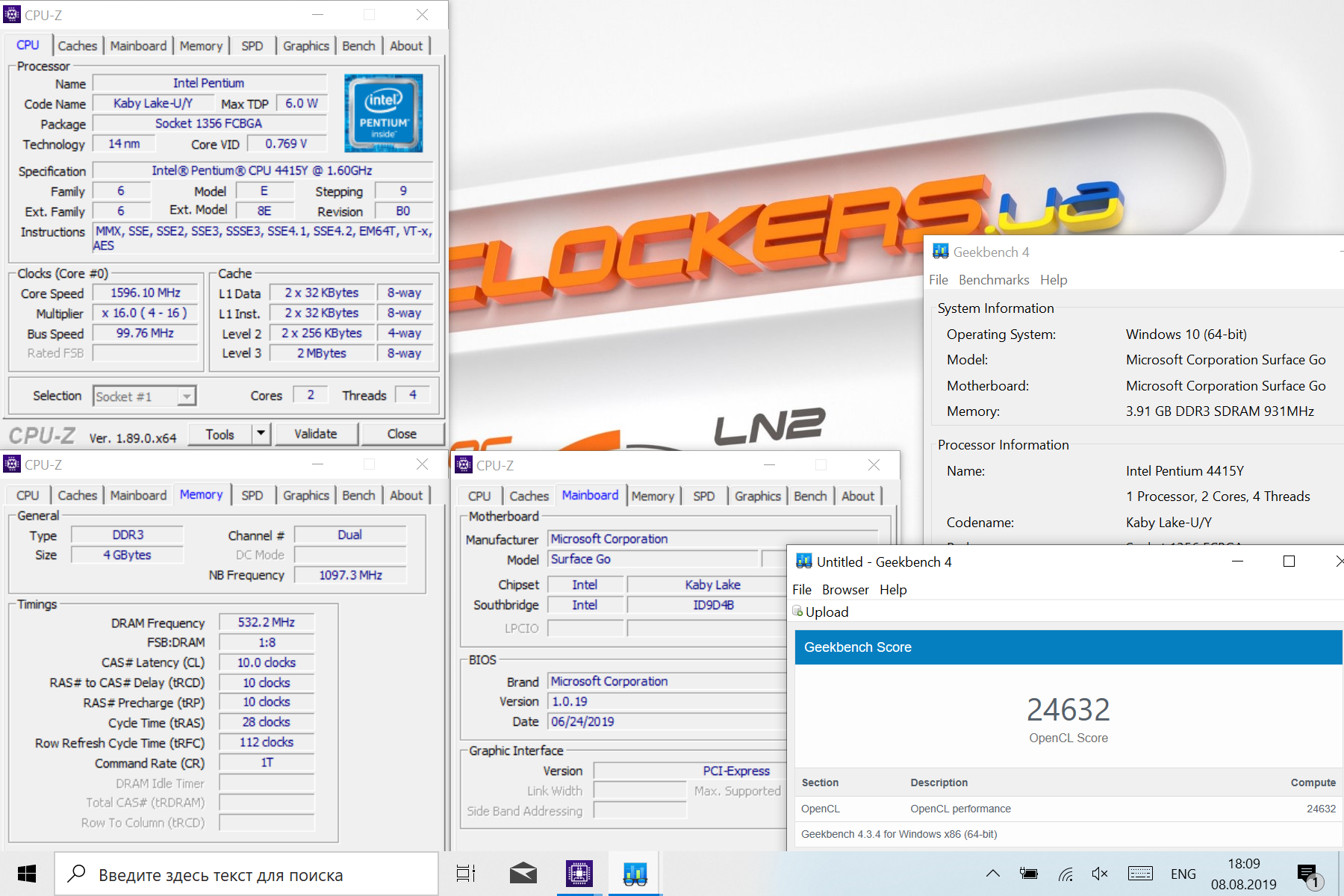Click the Validate button

(316, 434)
